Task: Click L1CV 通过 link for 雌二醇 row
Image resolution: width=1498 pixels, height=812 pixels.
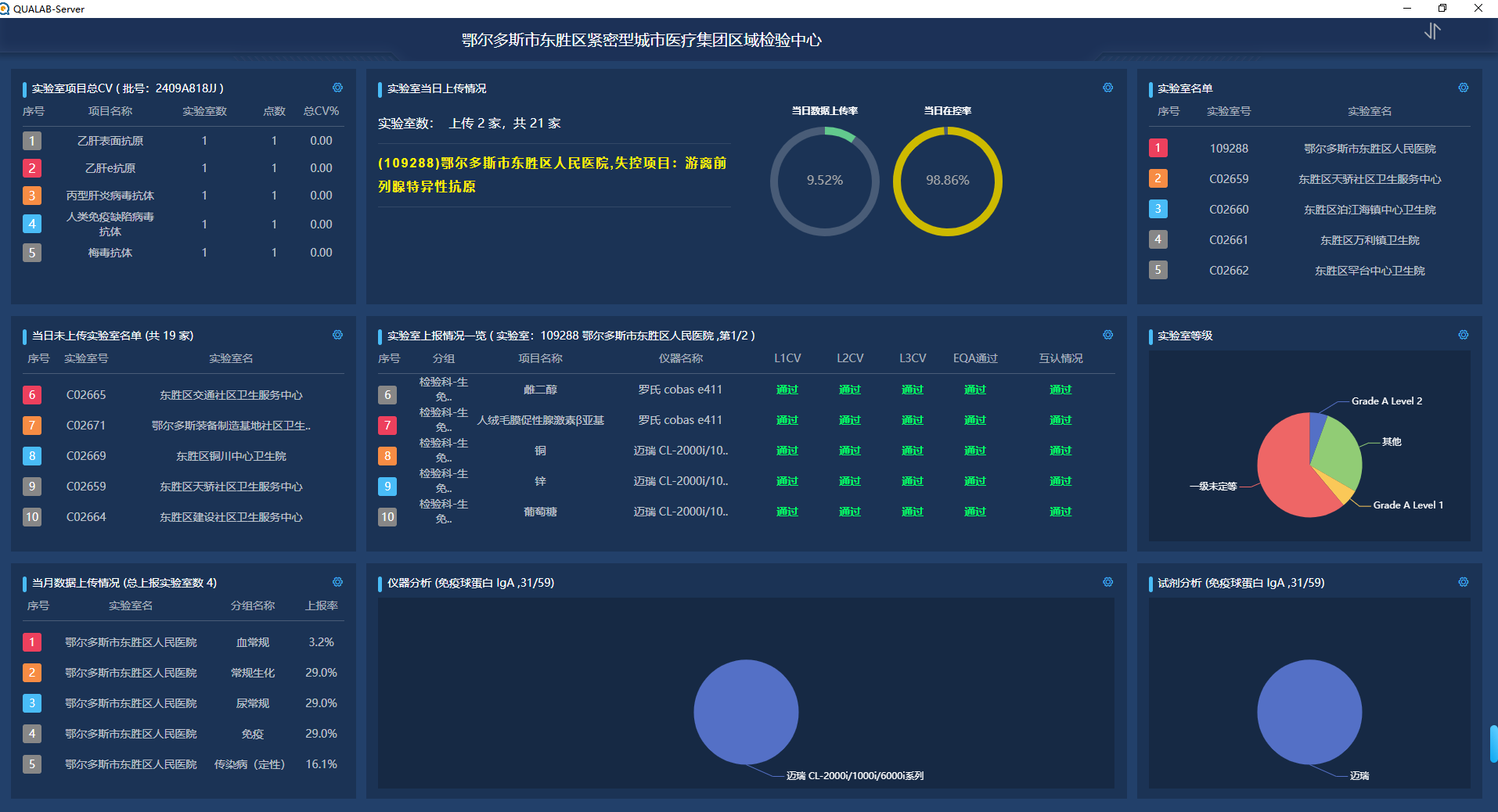Action: coord(787,390)
